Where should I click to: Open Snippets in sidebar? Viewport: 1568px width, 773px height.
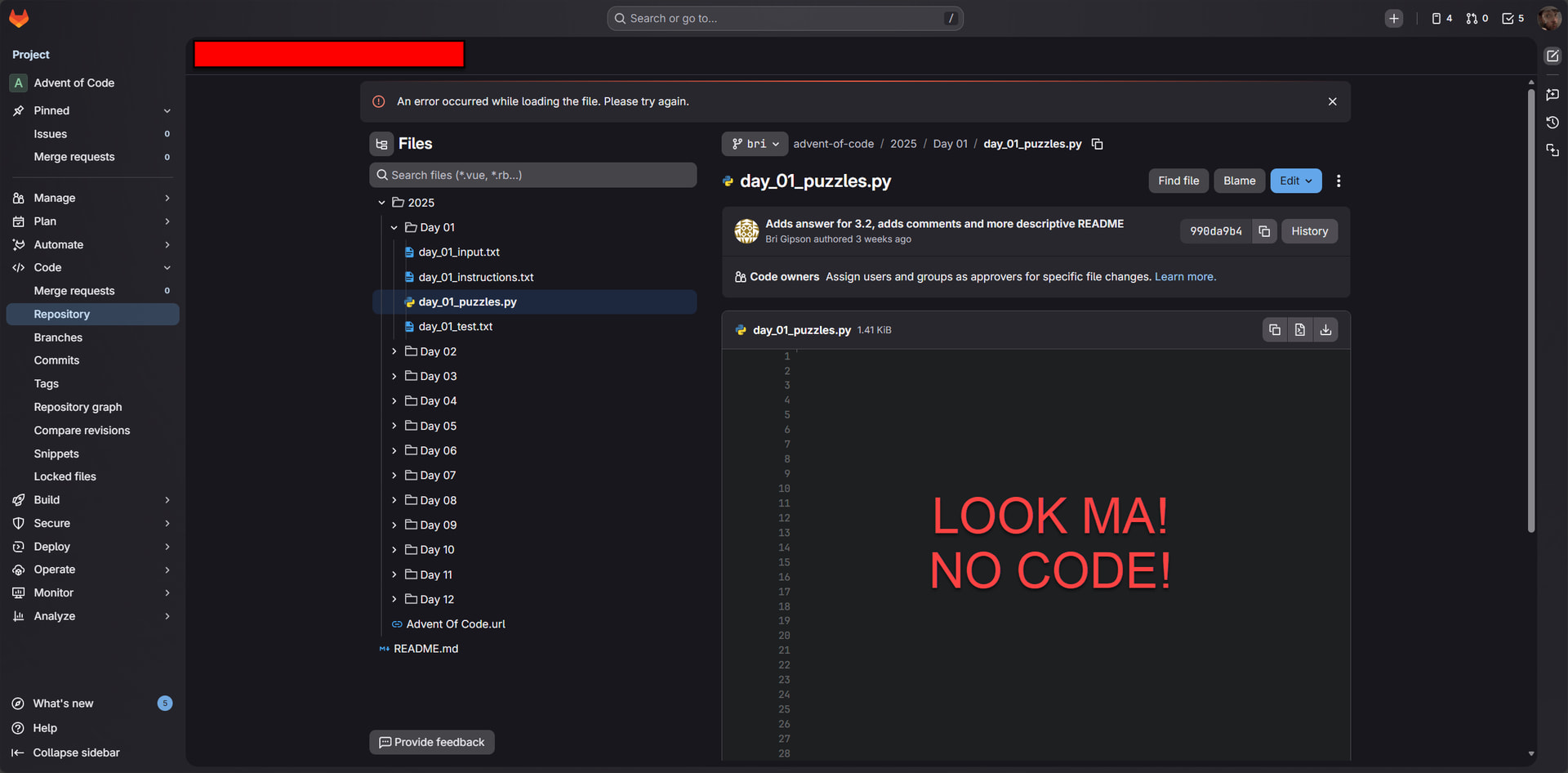click(x=91, y=454)
